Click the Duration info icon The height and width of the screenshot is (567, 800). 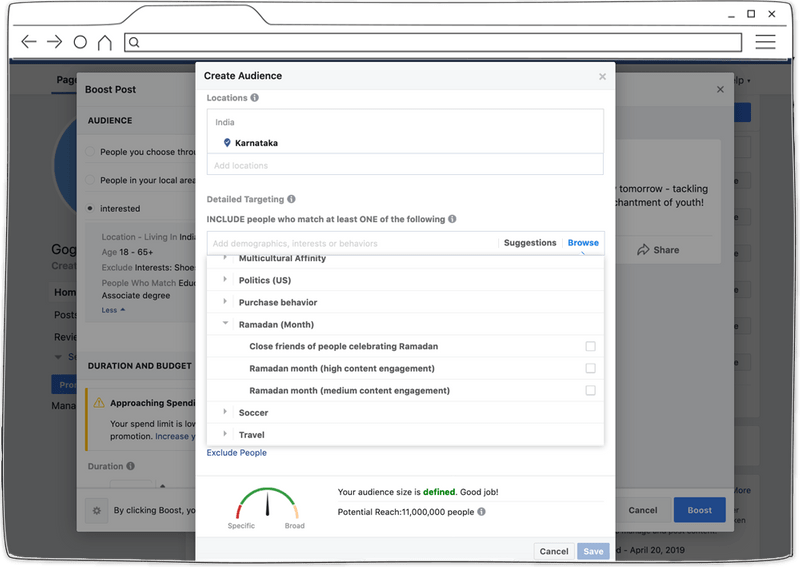[x=131, y=466]
